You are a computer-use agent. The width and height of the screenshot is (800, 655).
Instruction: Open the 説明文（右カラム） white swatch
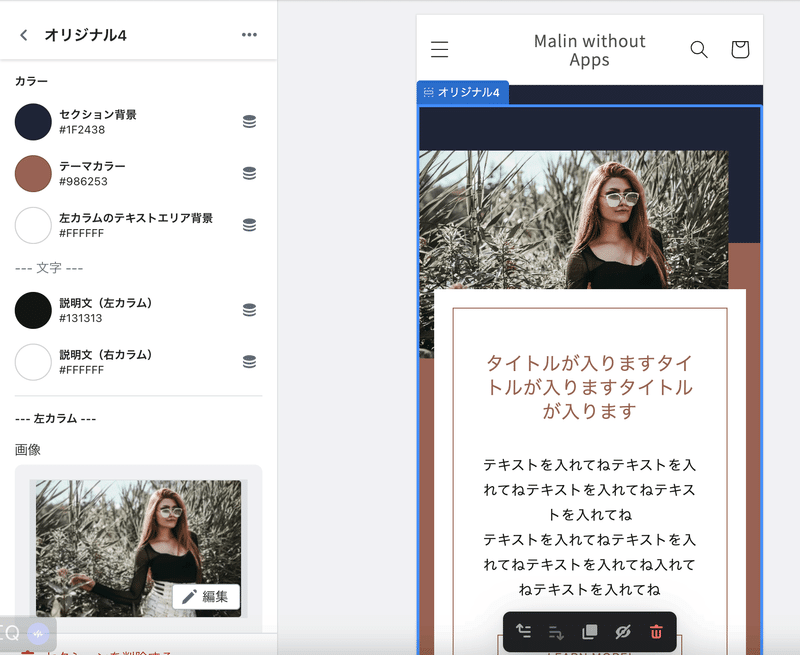pyautogui.click(x=33, y=362)
